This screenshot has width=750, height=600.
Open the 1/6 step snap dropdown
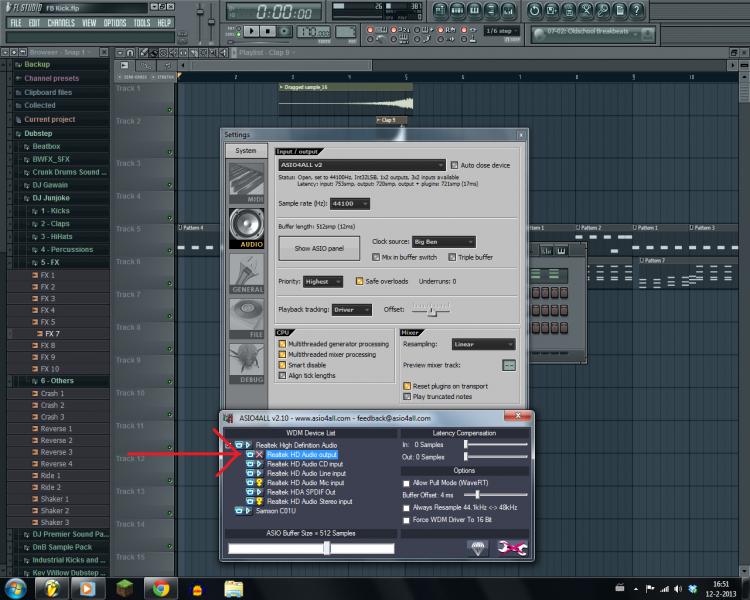click(502, 31)
